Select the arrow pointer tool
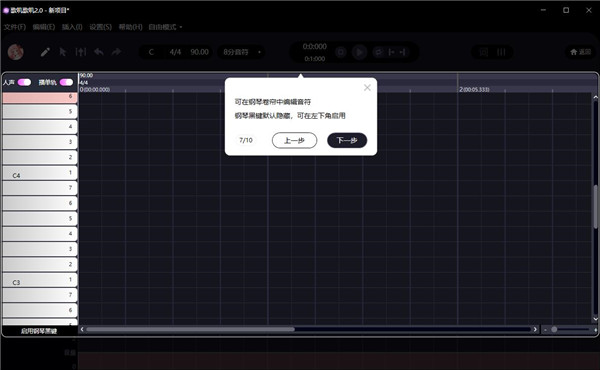 coord(63,52)
